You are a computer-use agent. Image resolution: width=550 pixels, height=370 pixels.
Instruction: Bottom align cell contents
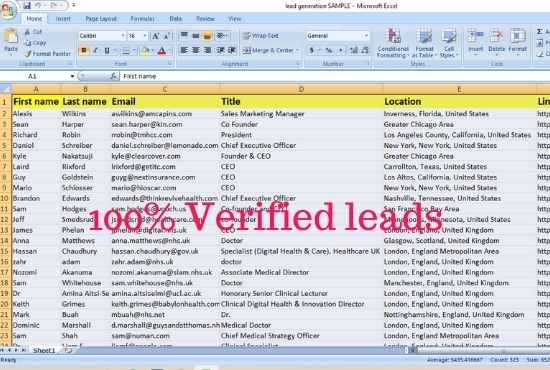click(207, 35)
